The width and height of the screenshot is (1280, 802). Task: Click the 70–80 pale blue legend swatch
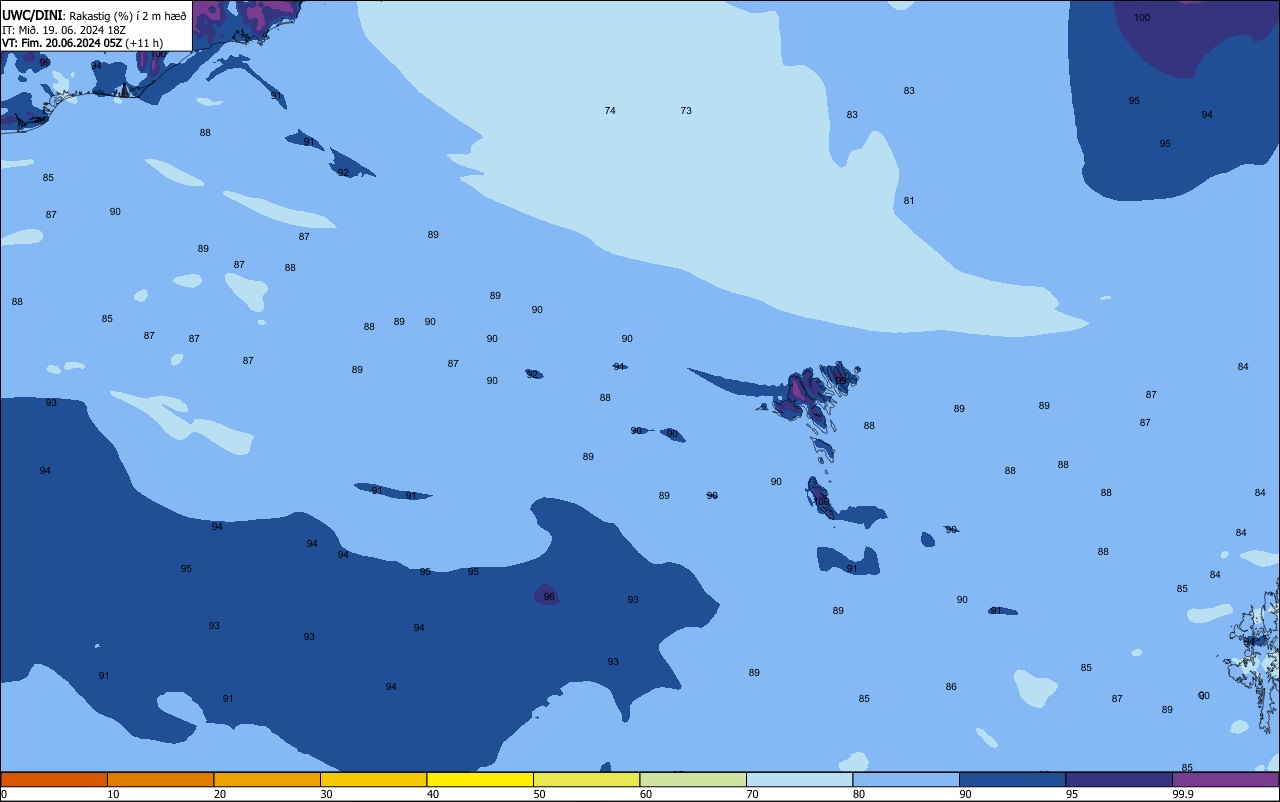coord(799,779)
